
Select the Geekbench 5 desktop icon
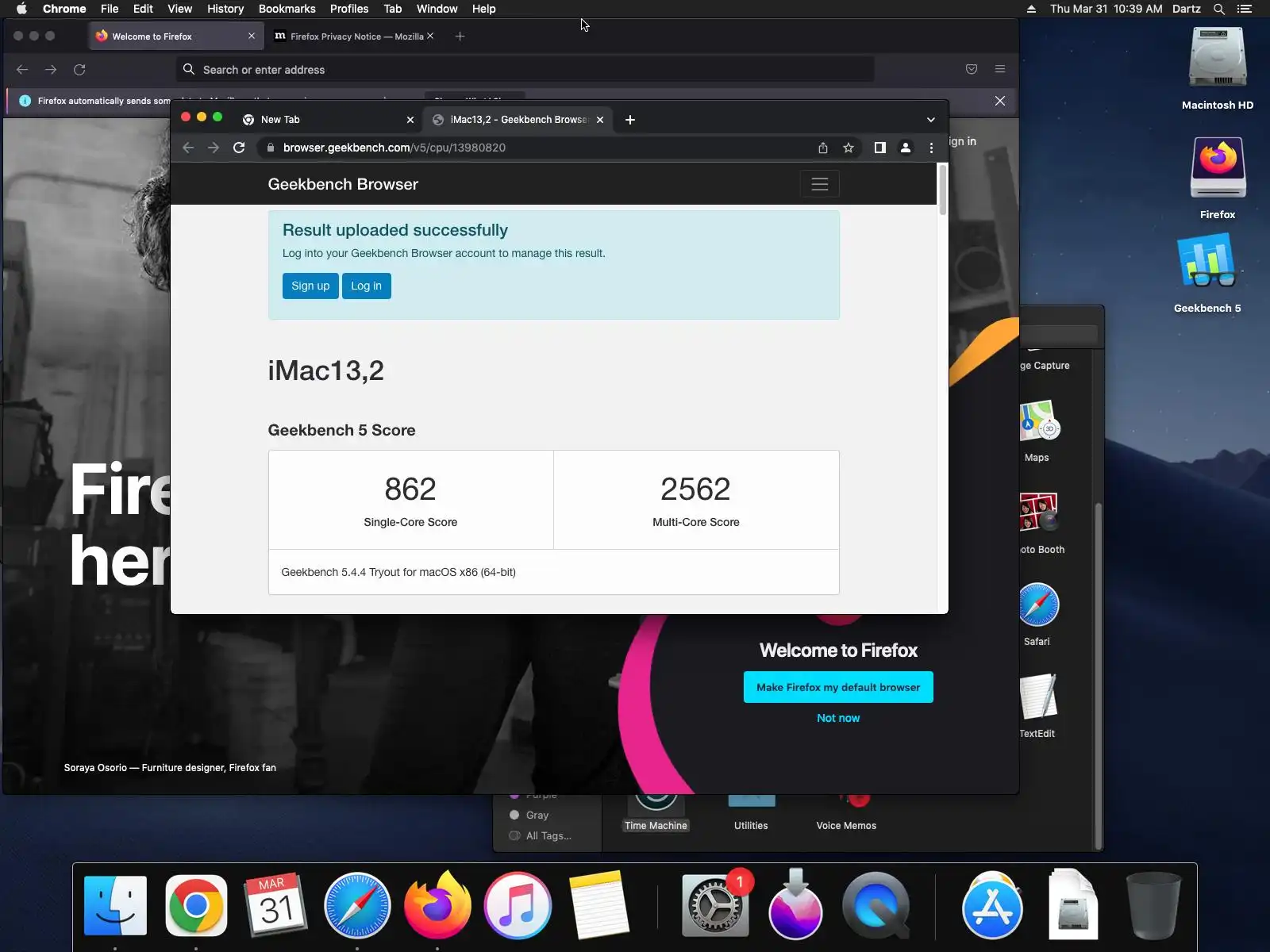tap(1207, 273)
